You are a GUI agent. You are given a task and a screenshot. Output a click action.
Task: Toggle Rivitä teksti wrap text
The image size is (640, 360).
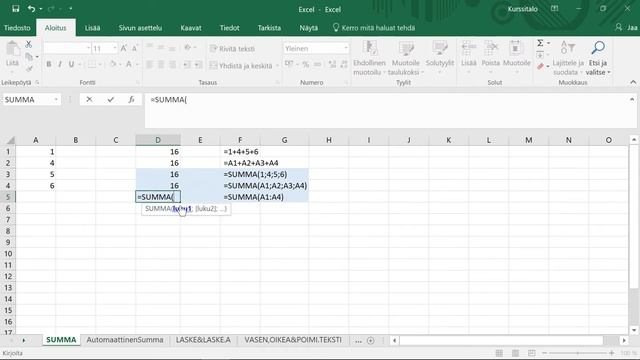pyautogui.click(x=232, y=49)
